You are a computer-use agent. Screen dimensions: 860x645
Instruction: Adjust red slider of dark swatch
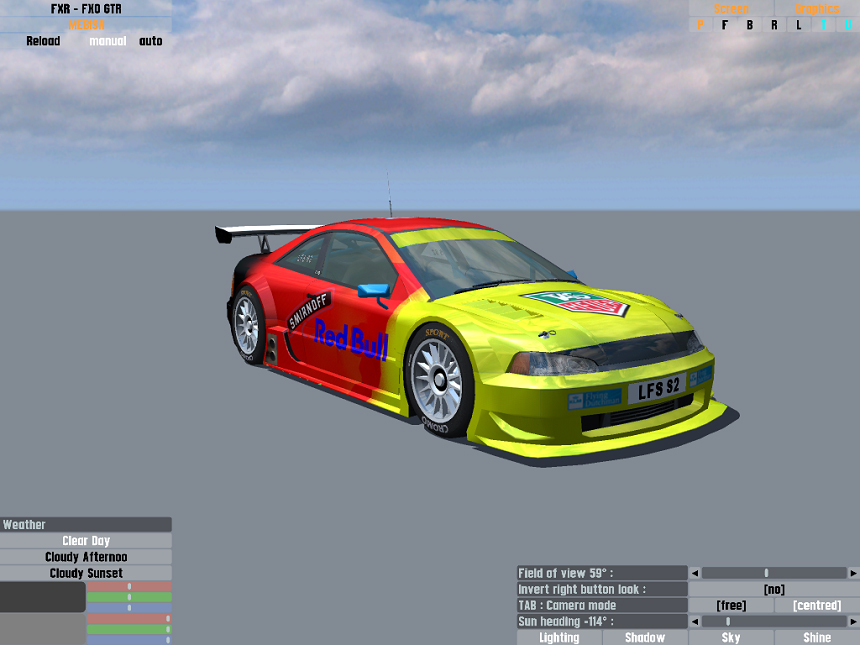click(x=129, y=586)
